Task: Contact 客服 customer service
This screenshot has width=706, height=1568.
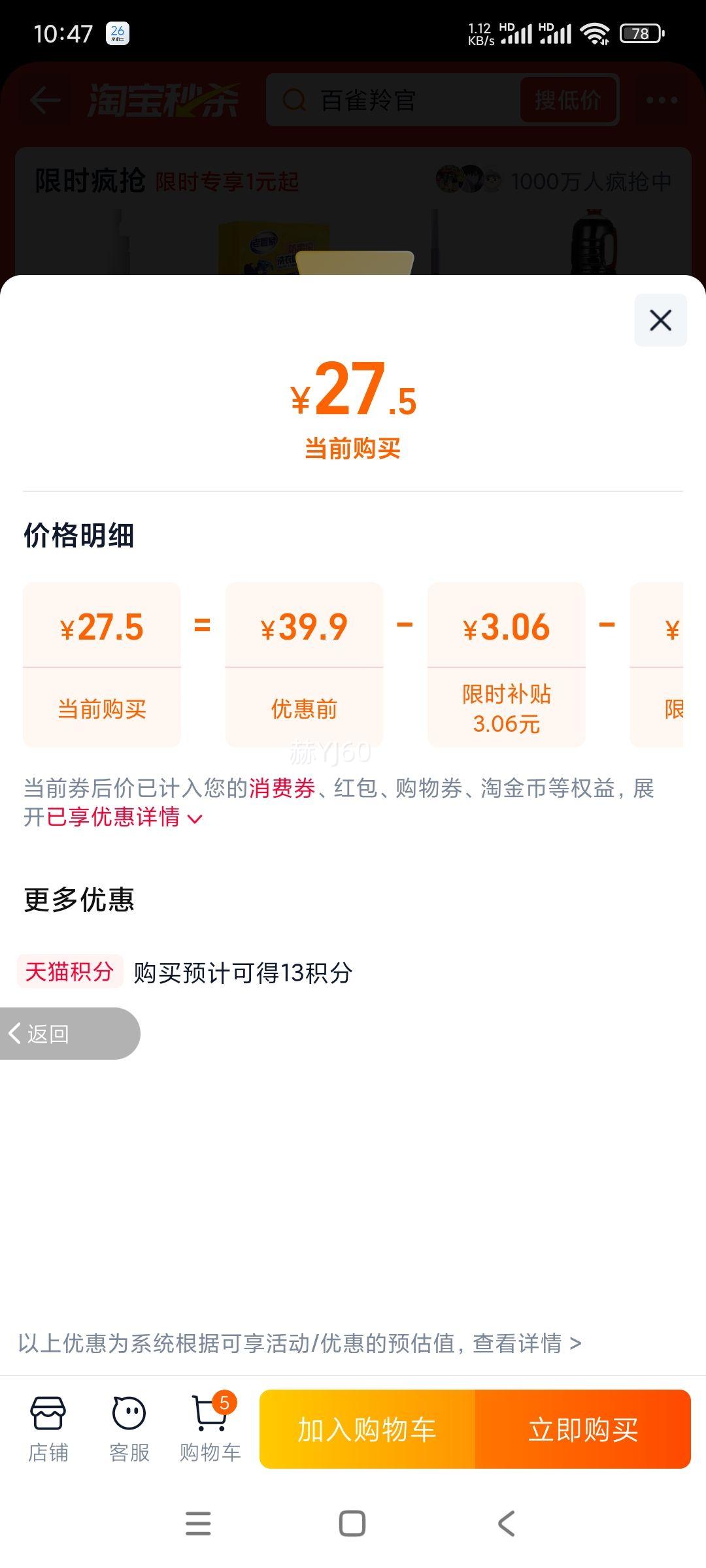Action: pyautogui.click(x=129, y=1429)
